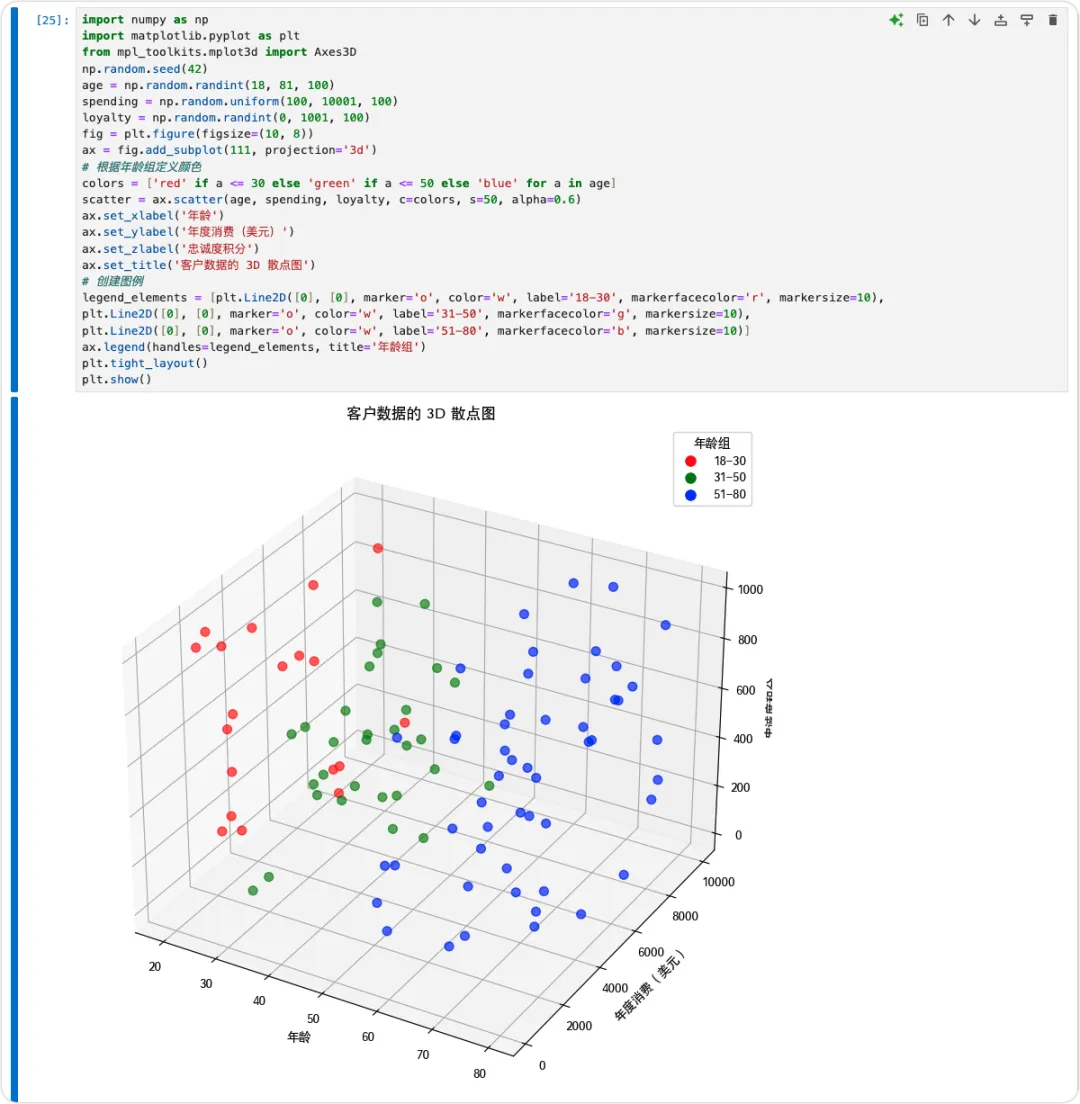This screenshot has width=1080, height=1104.
Task: Click the green '31–50' legend marker
Action: click(x=691, y=478)
